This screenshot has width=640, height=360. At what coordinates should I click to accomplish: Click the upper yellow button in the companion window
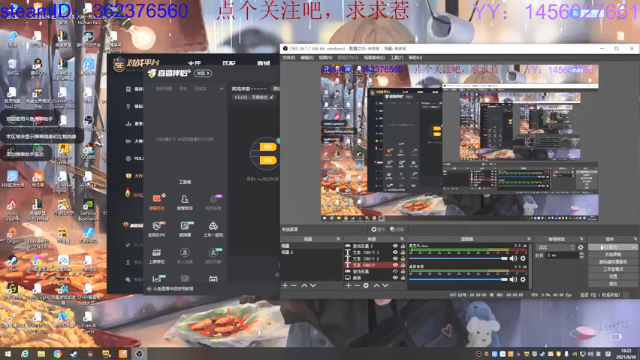pos(268,147)
